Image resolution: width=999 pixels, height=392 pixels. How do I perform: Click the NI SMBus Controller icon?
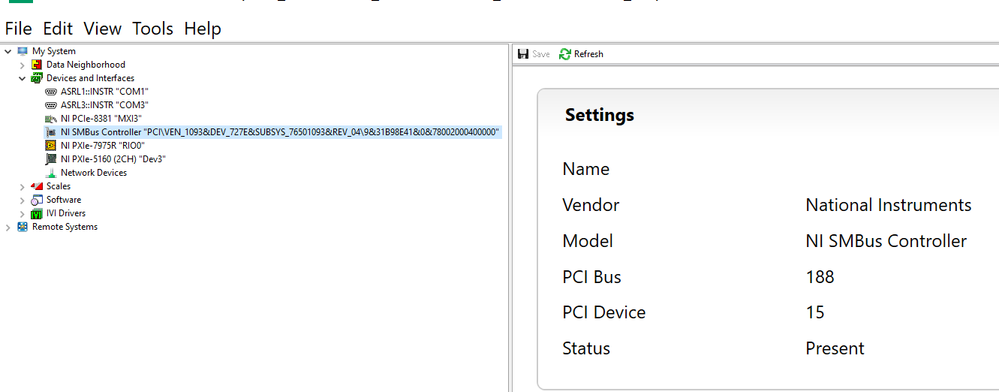pyautogui.click(x=51, y=132)
